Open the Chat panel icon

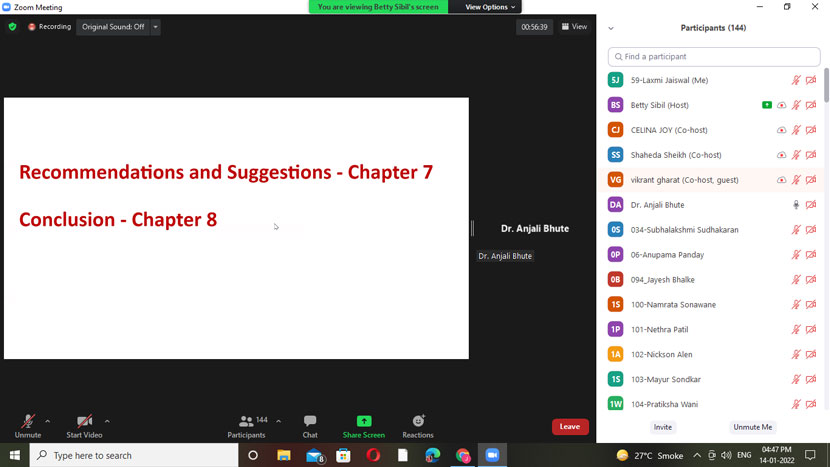(310, 421)
